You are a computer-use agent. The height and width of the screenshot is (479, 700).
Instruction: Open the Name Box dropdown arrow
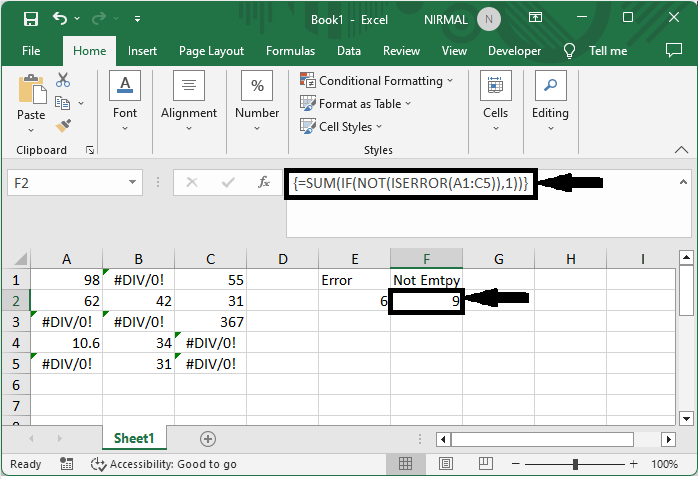coord(134,183)
